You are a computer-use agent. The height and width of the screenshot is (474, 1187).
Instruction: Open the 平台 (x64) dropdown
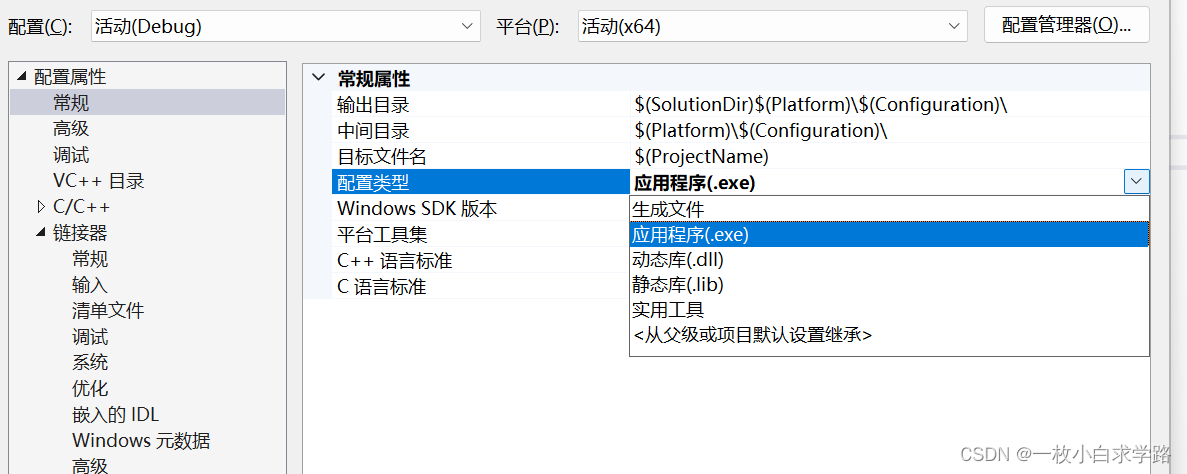[x=772, y=26]
